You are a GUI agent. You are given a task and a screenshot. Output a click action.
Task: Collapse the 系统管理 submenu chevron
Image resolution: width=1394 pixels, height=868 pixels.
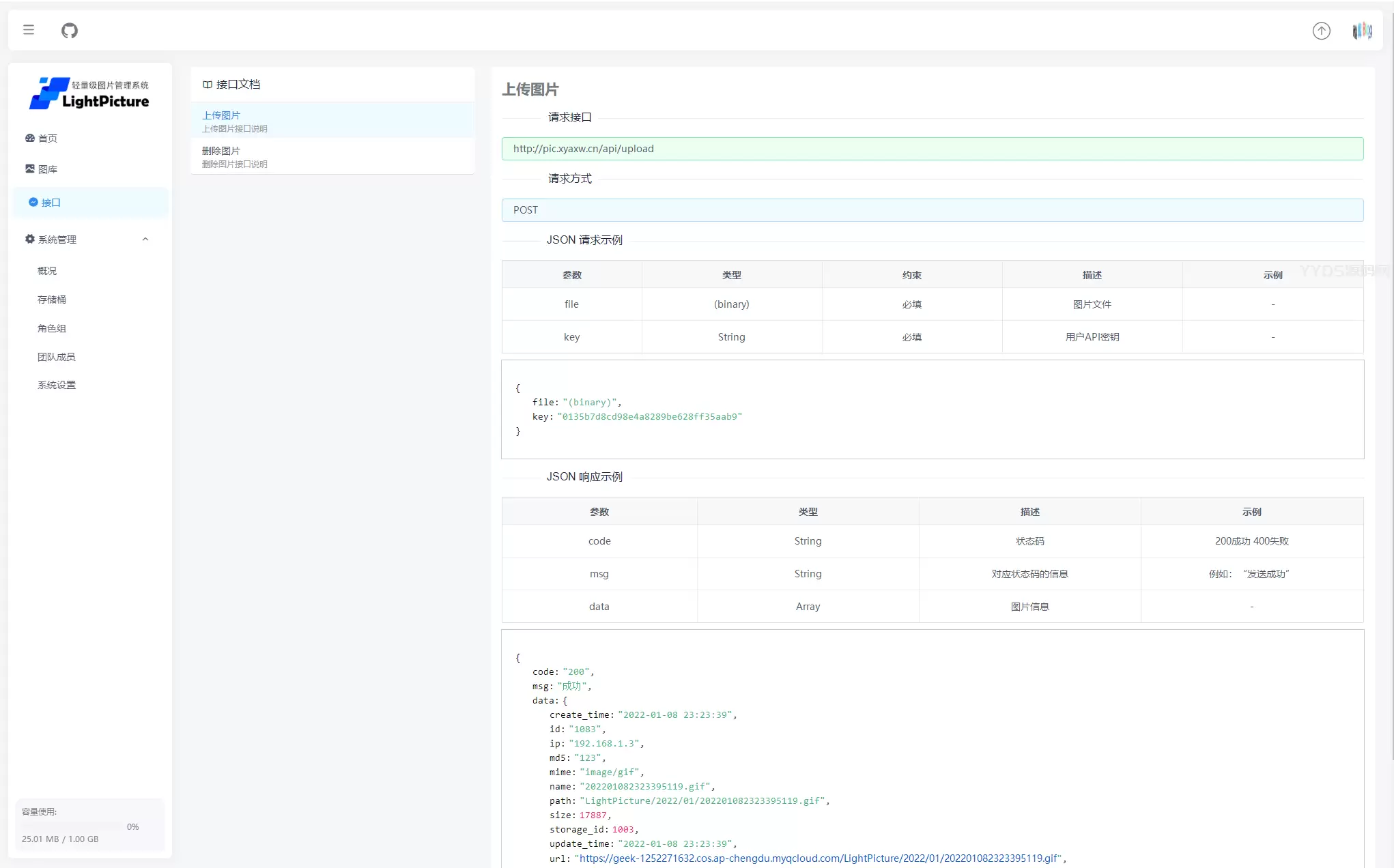145,239
